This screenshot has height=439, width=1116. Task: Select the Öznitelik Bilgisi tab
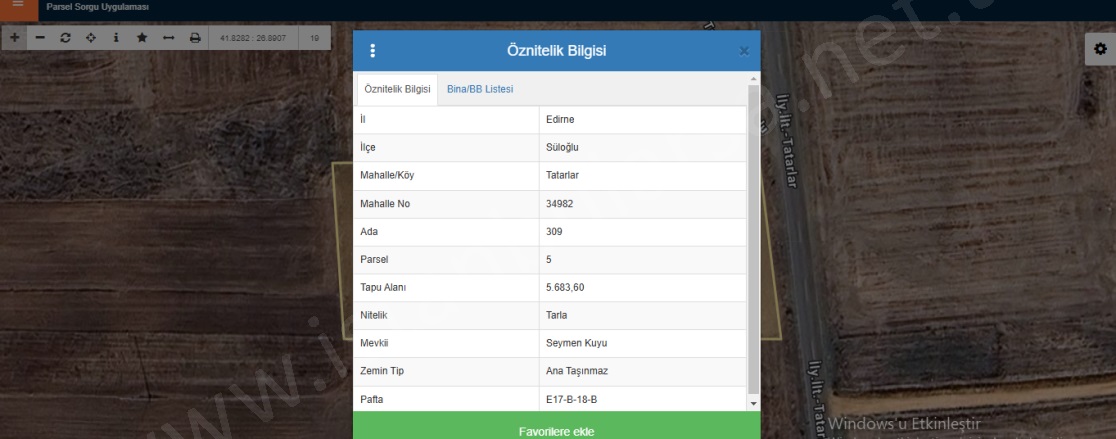tap(397, 89)
